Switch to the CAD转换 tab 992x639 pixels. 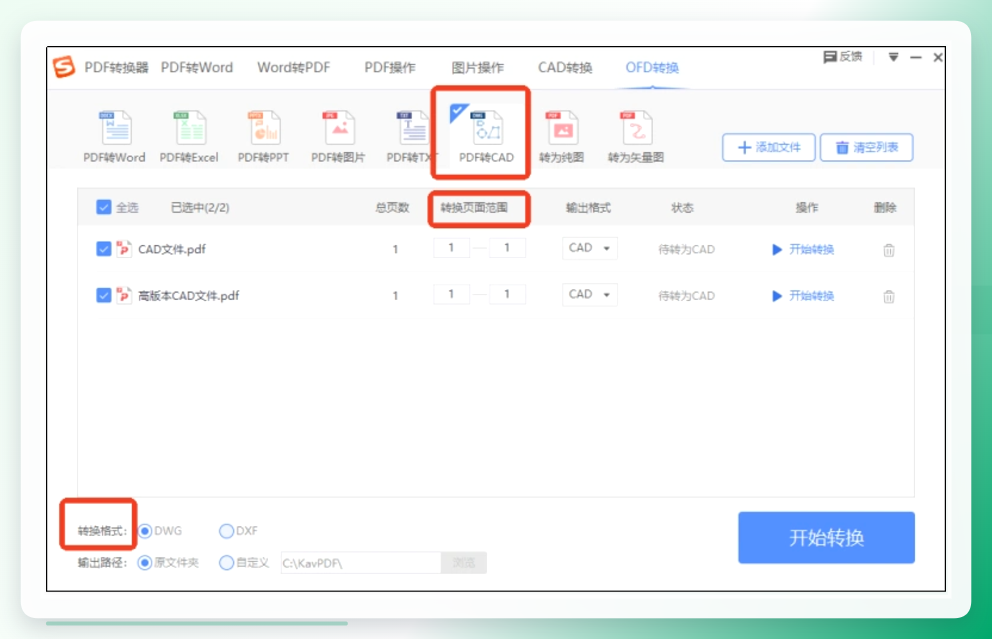pos(565,67)
